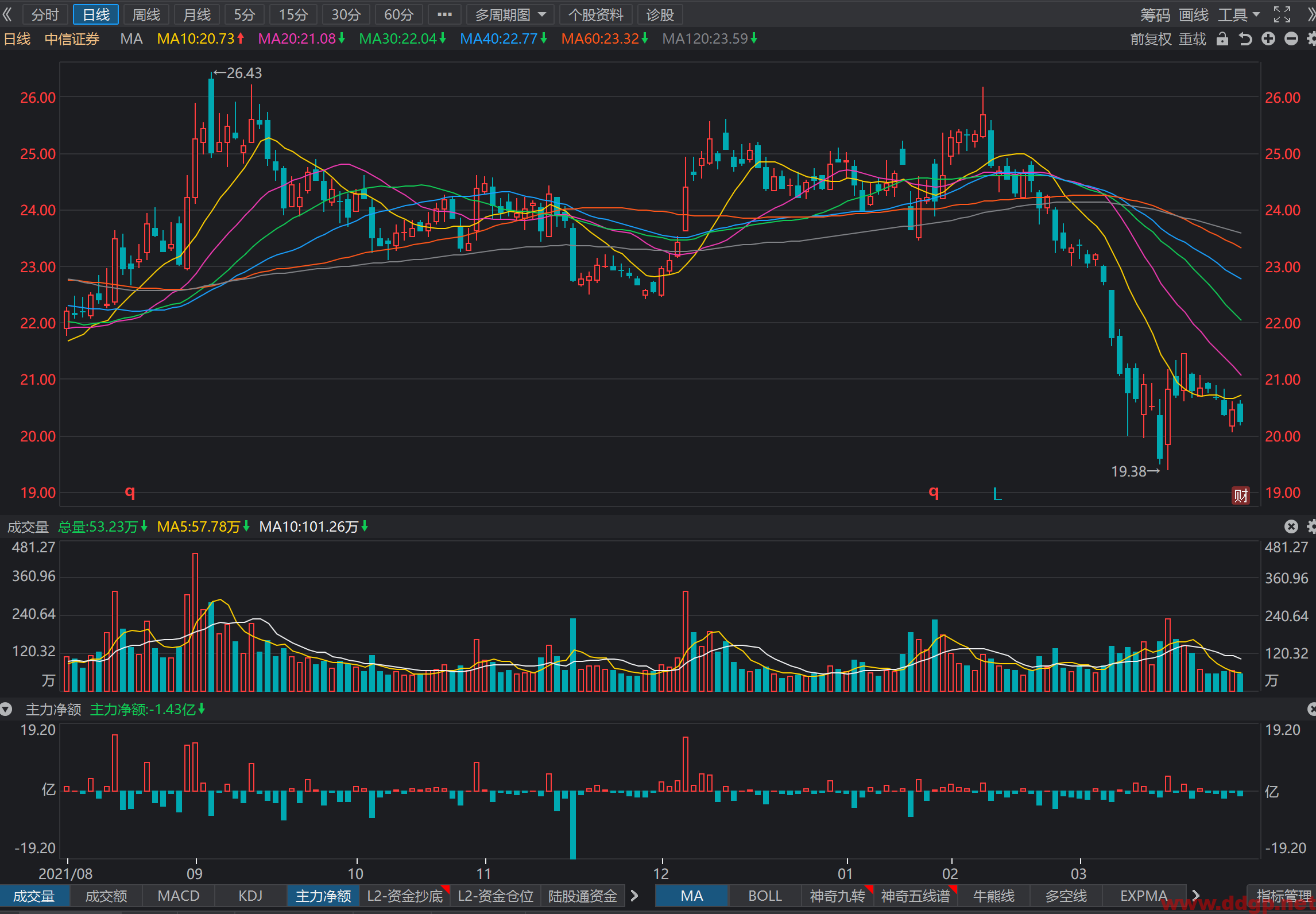Image resolution: width=1316 pixels, height=914 pixels.
Task: Click the blue L marker on chart
Action: [x=997, y=494]
